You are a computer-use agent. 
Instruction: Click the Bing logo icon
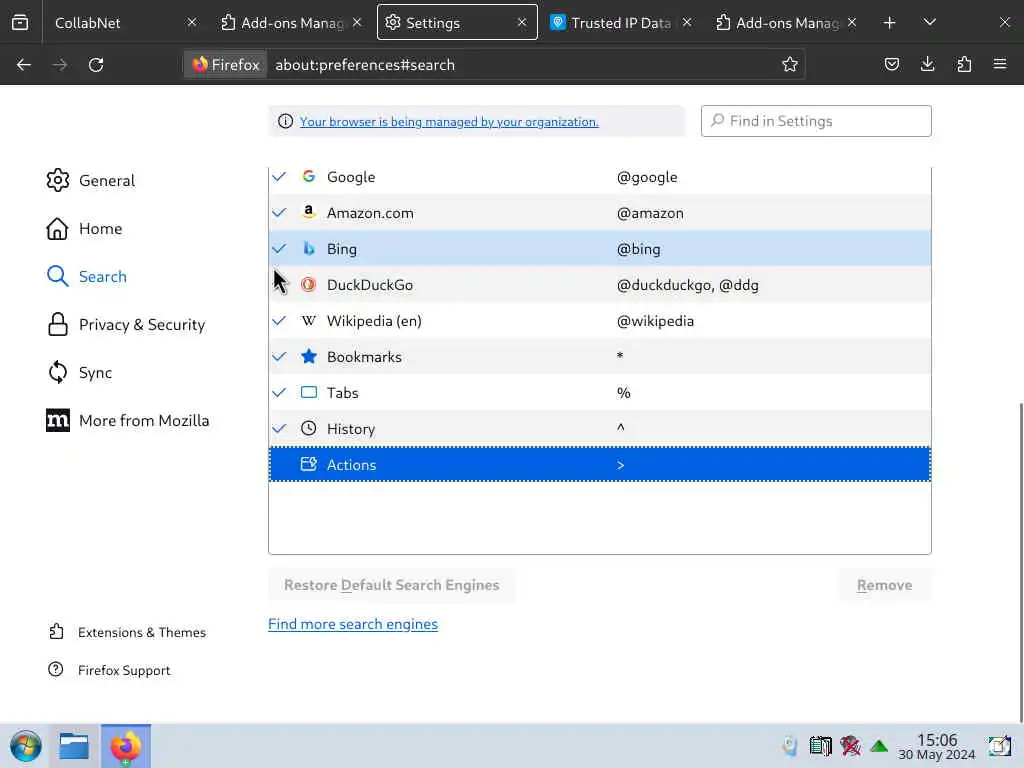(309, 248)
